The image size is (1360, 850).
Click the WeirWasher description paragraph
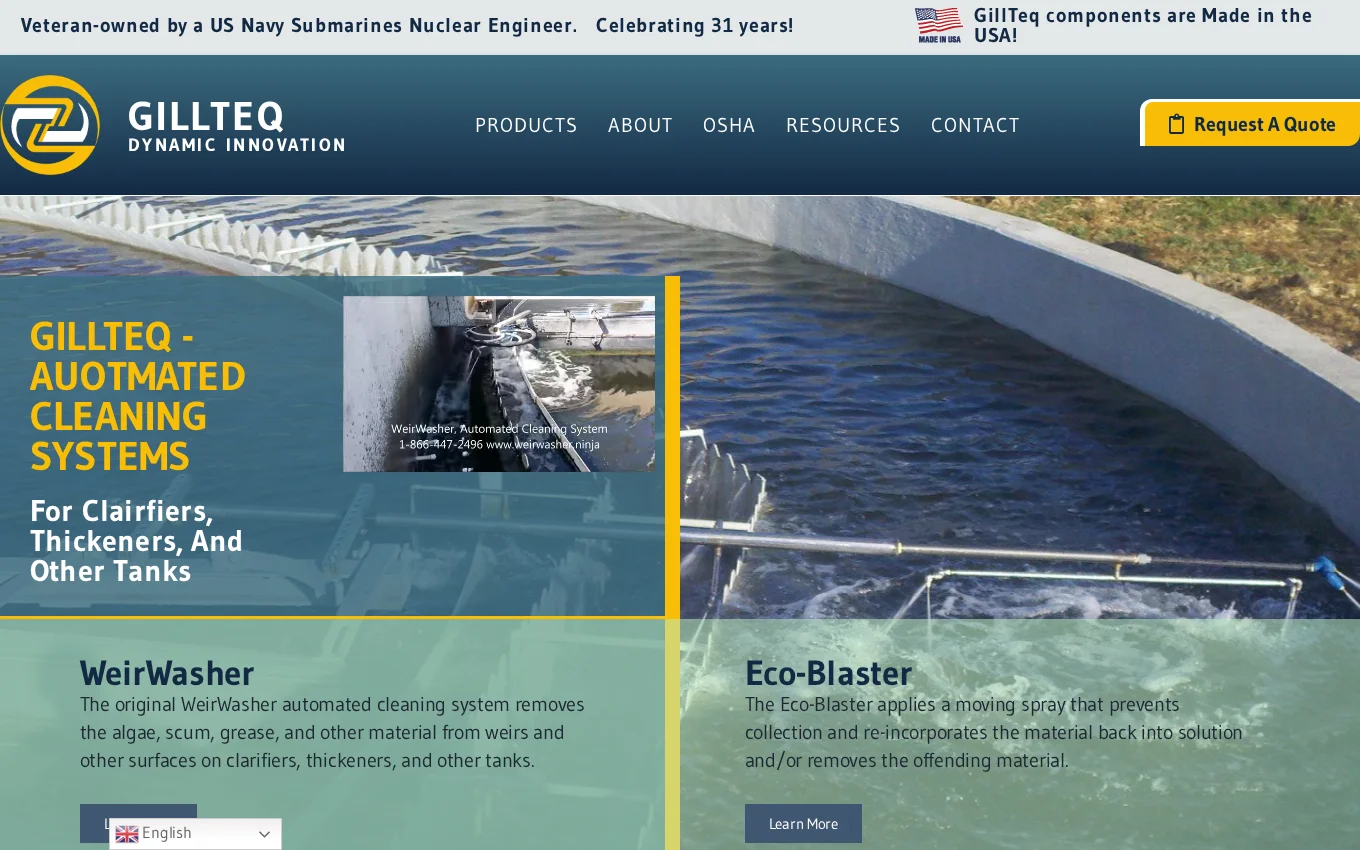(332, 732)
